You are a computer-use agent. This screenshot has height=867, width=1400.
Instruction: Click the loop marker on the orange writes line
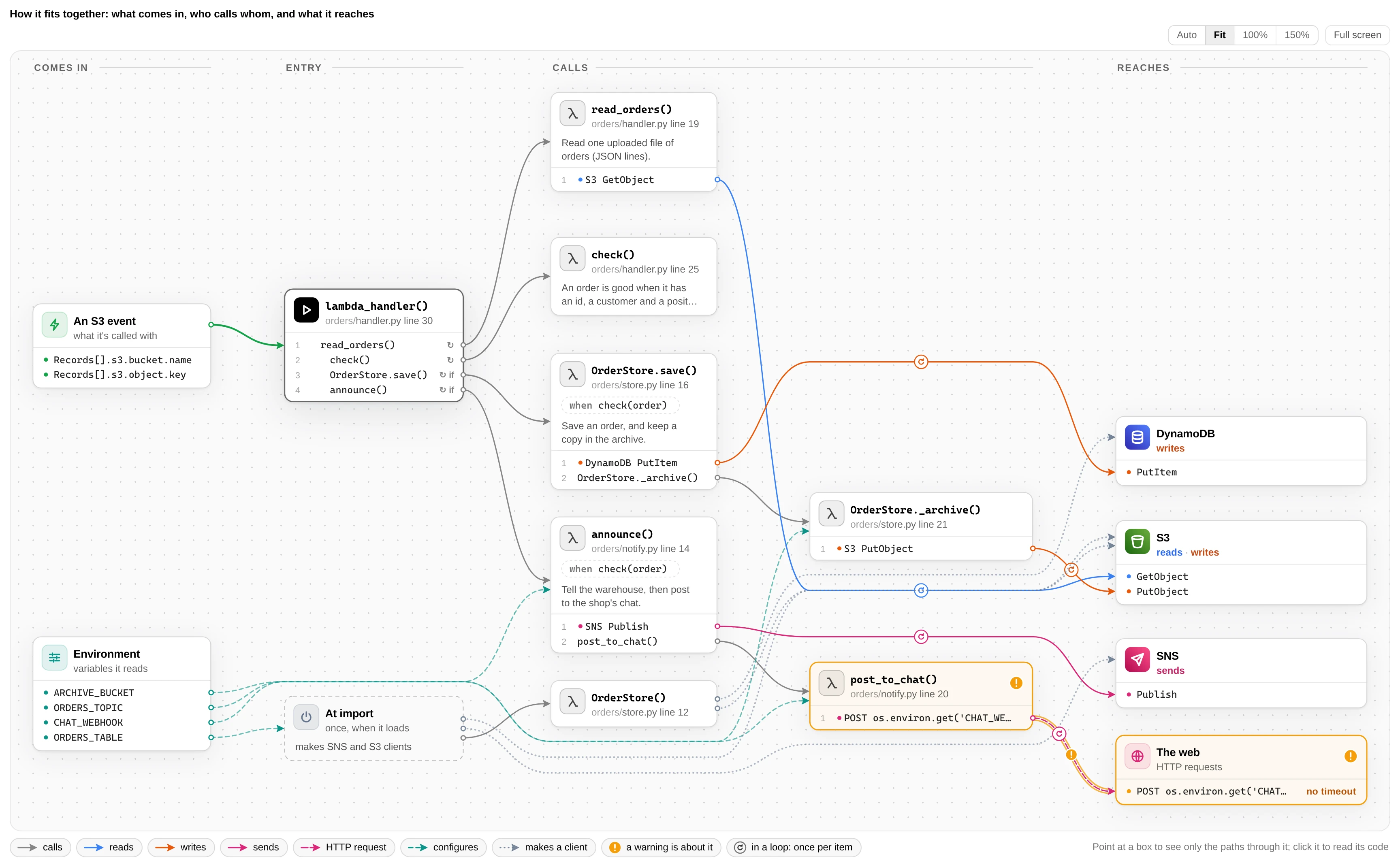coord(920,362)
